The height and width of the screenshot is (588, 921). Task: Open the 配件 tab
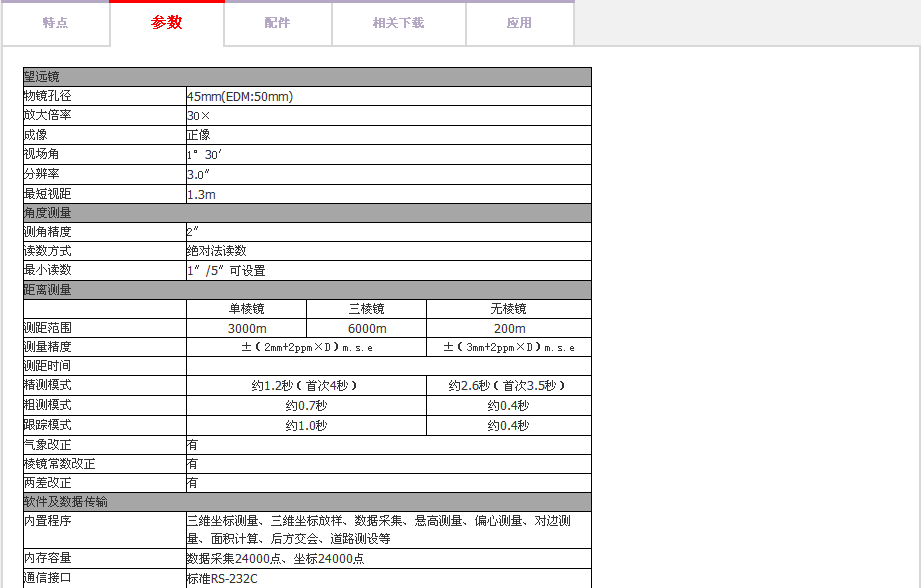pos(277,23)
